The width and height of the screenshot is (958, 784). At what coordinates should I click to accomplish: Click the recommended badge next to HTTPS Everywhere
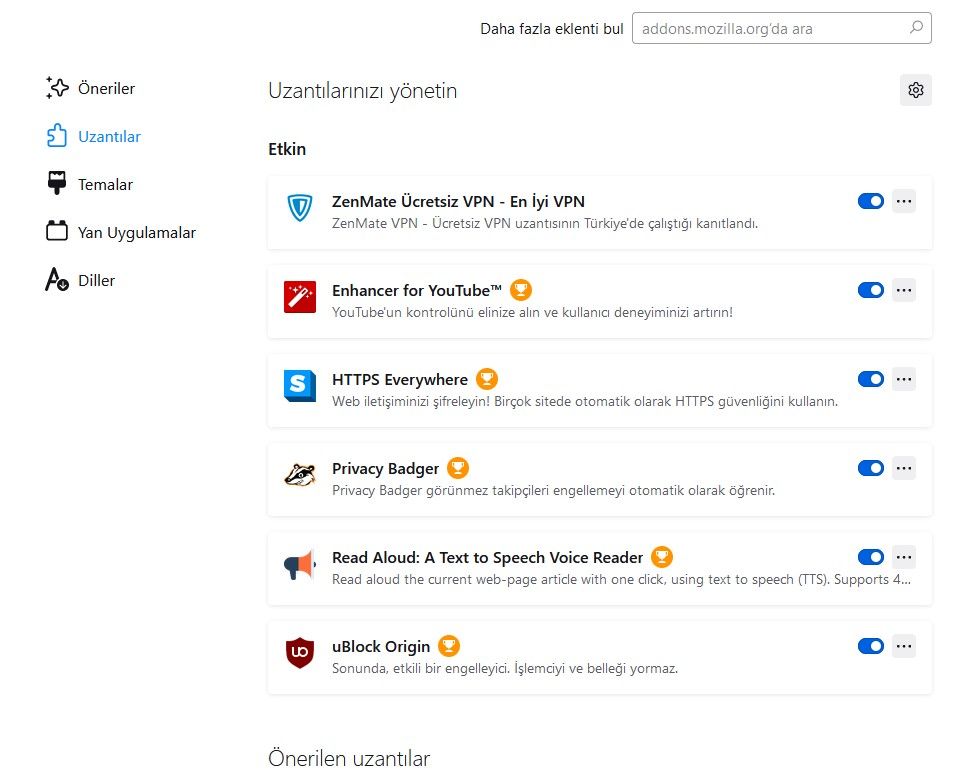click(487, 379)
